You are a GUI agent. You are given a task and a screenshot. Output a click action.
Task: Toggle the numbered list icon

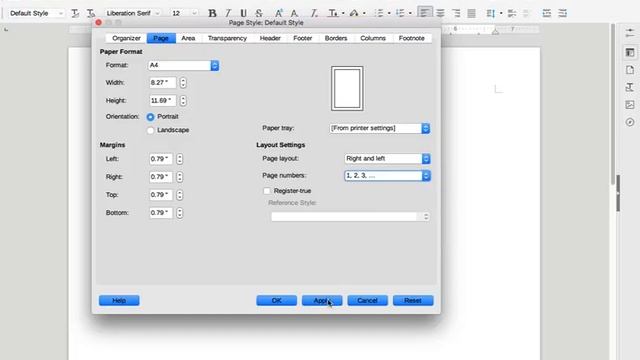400,13
